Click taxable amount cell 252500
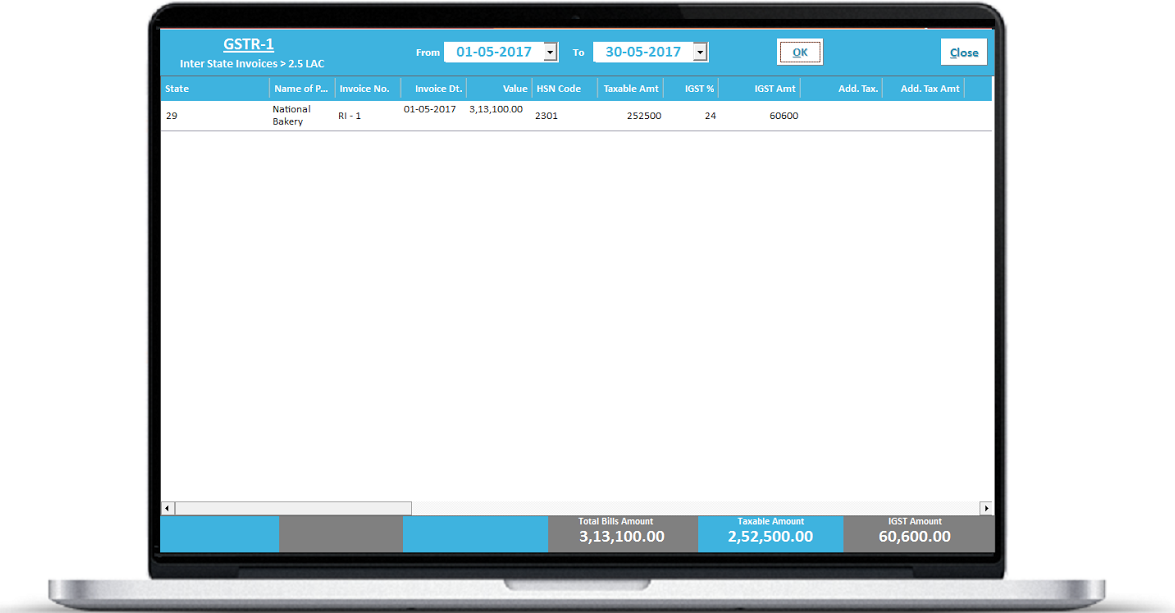The height and width of the screenshot is (613, 1175). pyautogui.click(x=644, y=115)
